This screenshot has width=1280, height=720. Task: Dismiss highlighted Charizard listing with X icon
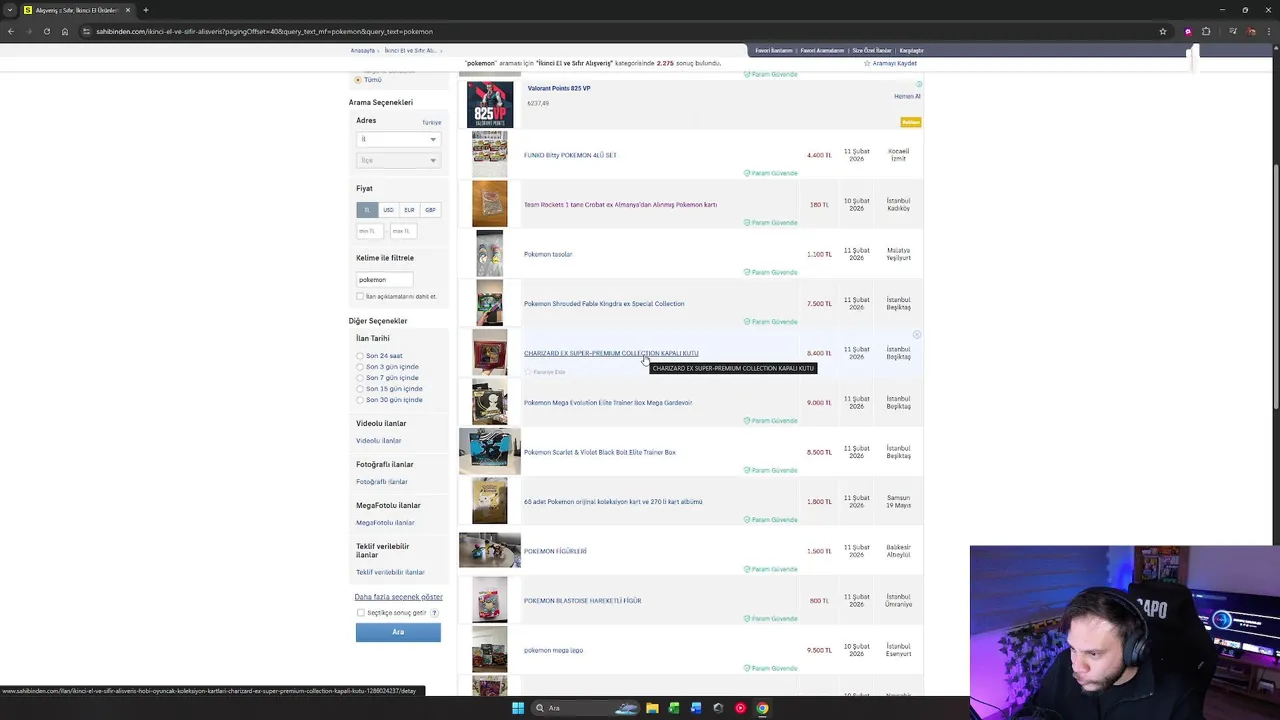[917, 335]
